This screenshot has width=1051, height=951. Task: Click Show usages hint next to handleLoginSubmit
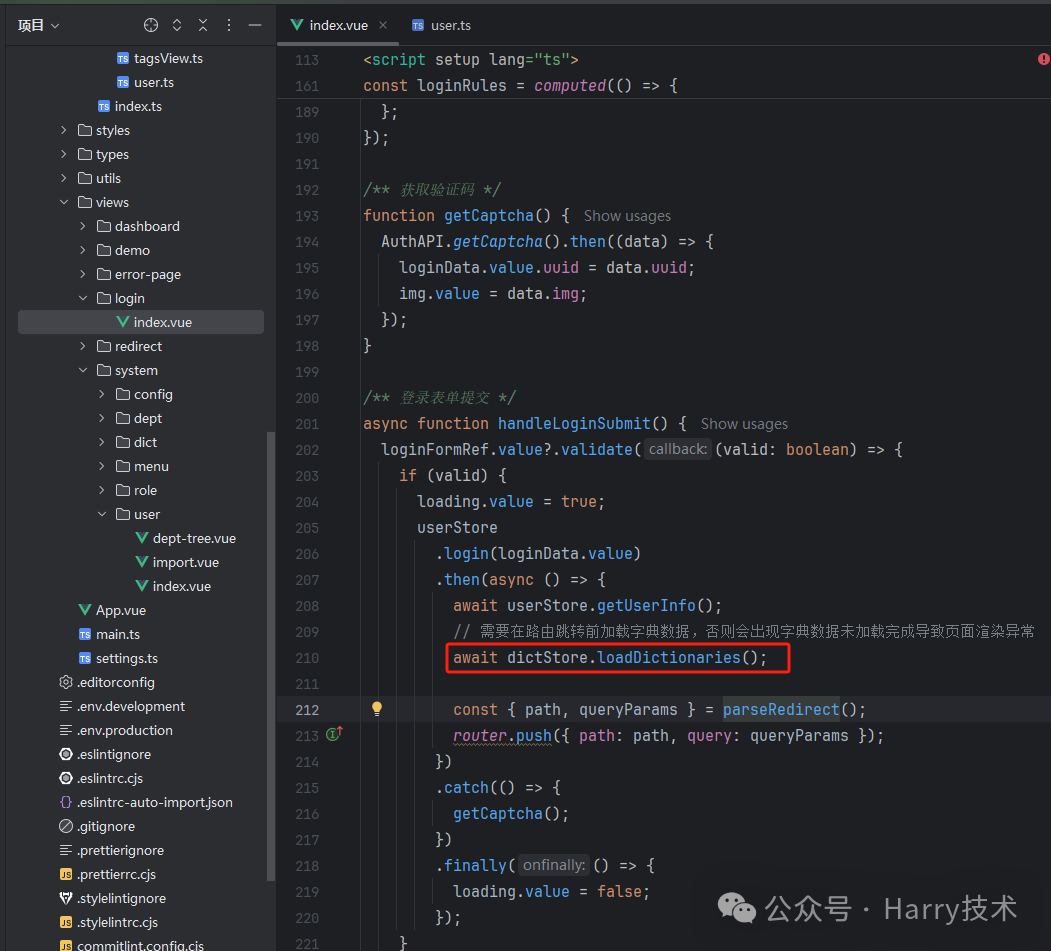click(x=744, y=424)
